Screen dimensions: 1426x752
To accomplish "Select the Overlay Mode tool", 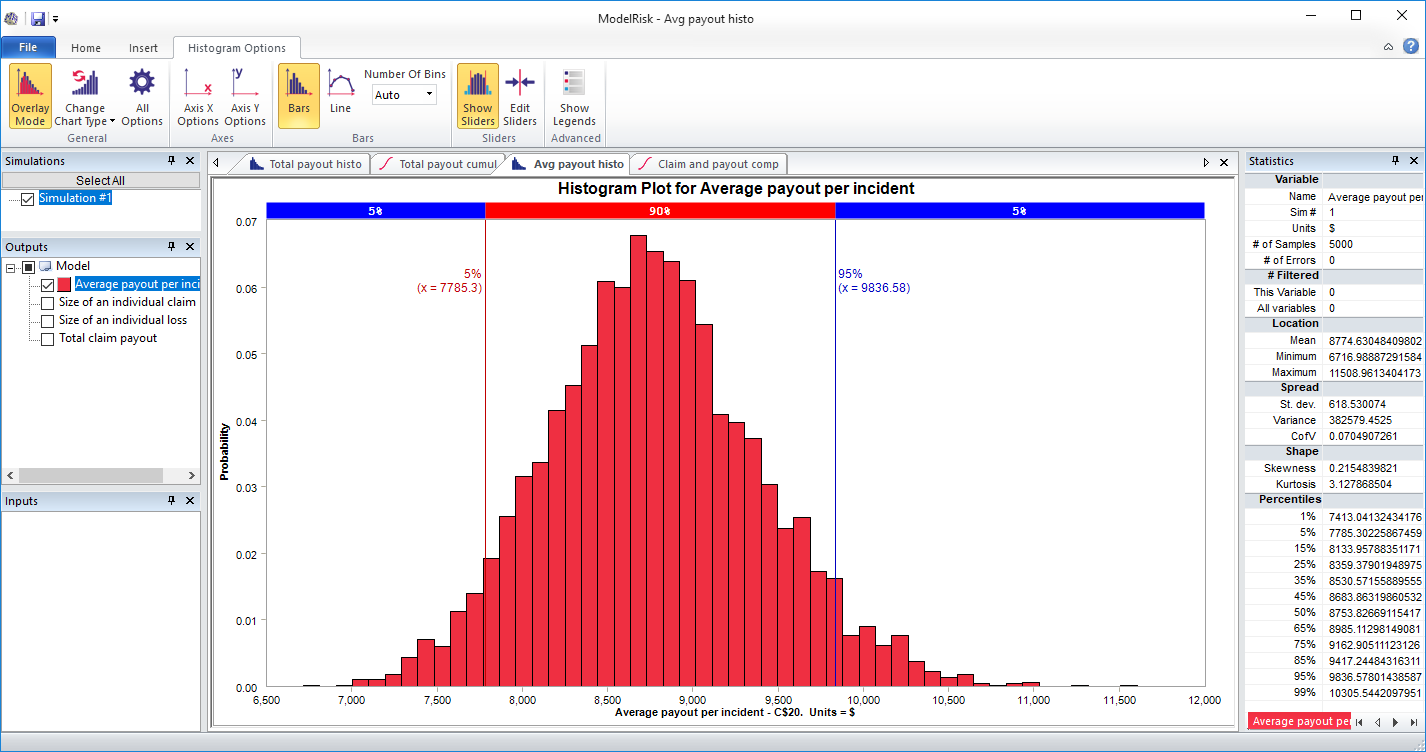I will [29, 96].
